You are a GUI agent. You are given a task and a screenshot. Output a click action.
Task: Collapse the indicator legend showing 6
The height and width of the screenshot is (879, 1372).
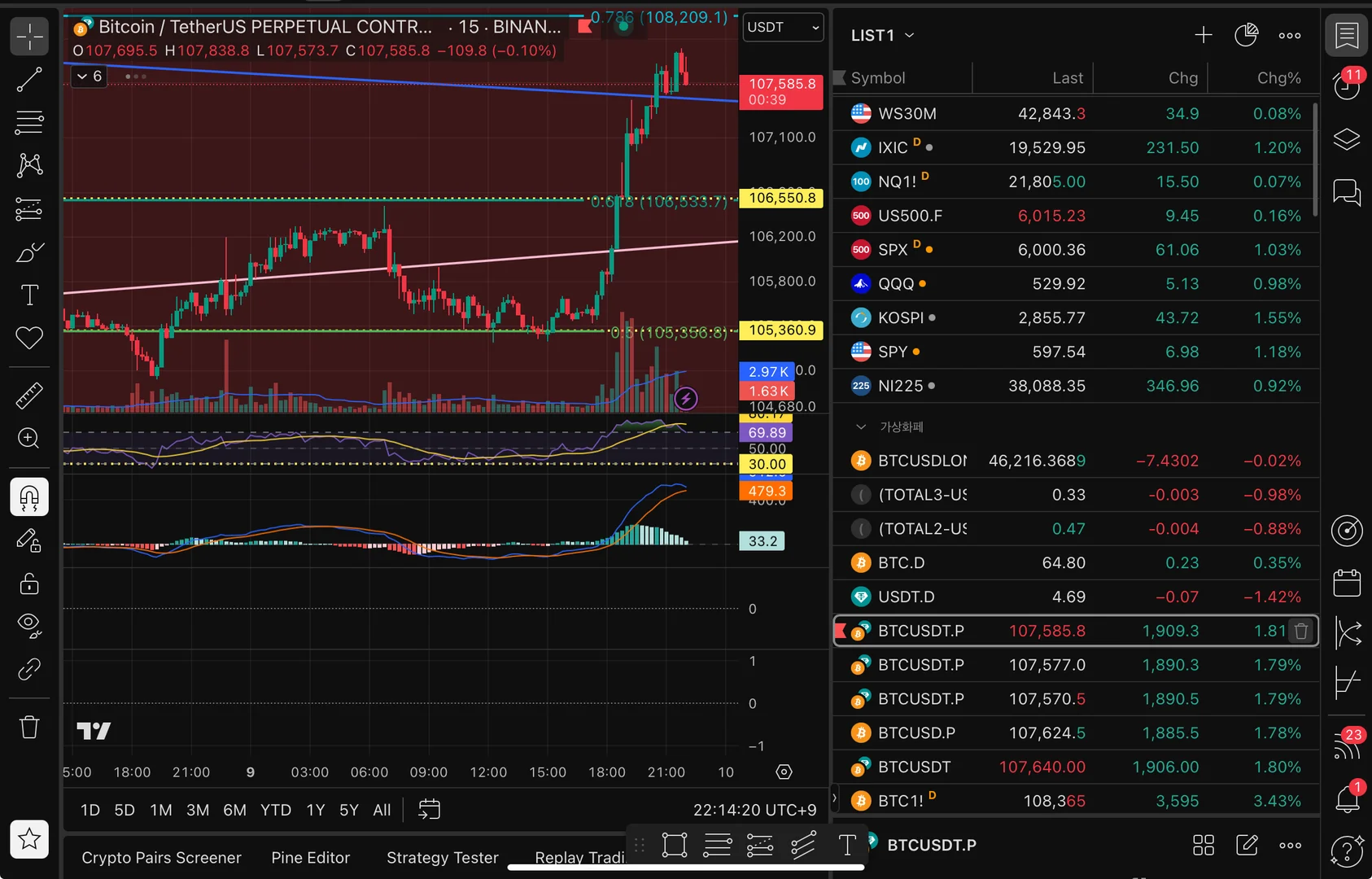pyautogui.click(x=90, y=77)
